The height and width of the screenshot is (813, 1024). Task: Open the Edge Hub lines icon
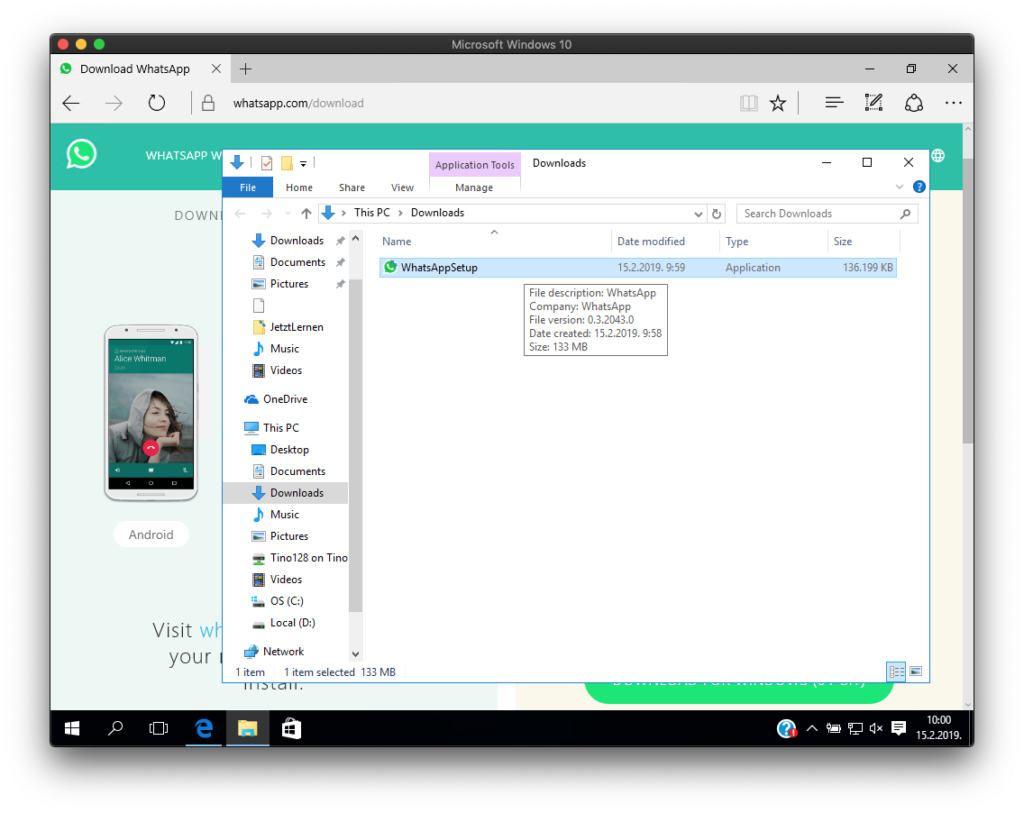click(834, 103)
